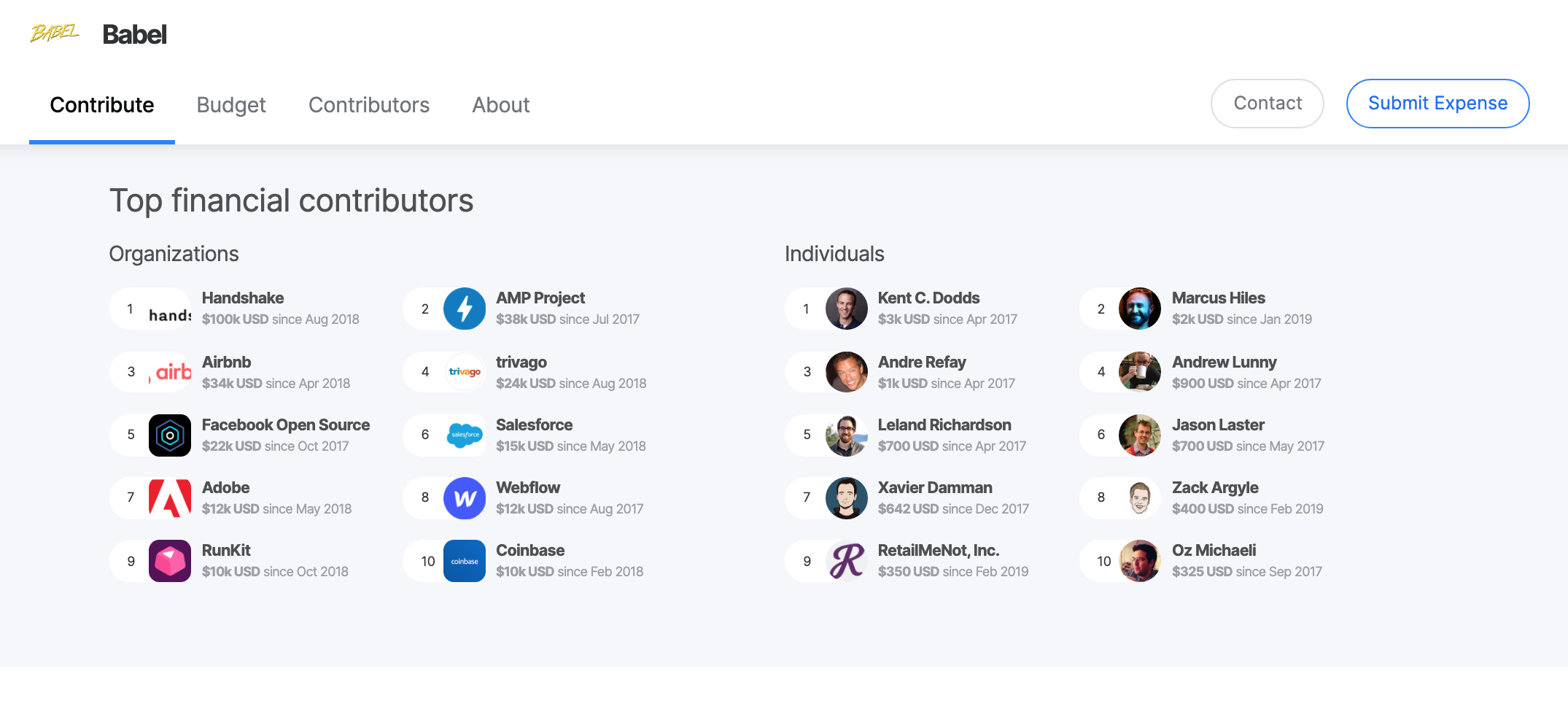Open the RunKit name link
The width and height of the screenshot is (1568, 709).
[226, 550]
